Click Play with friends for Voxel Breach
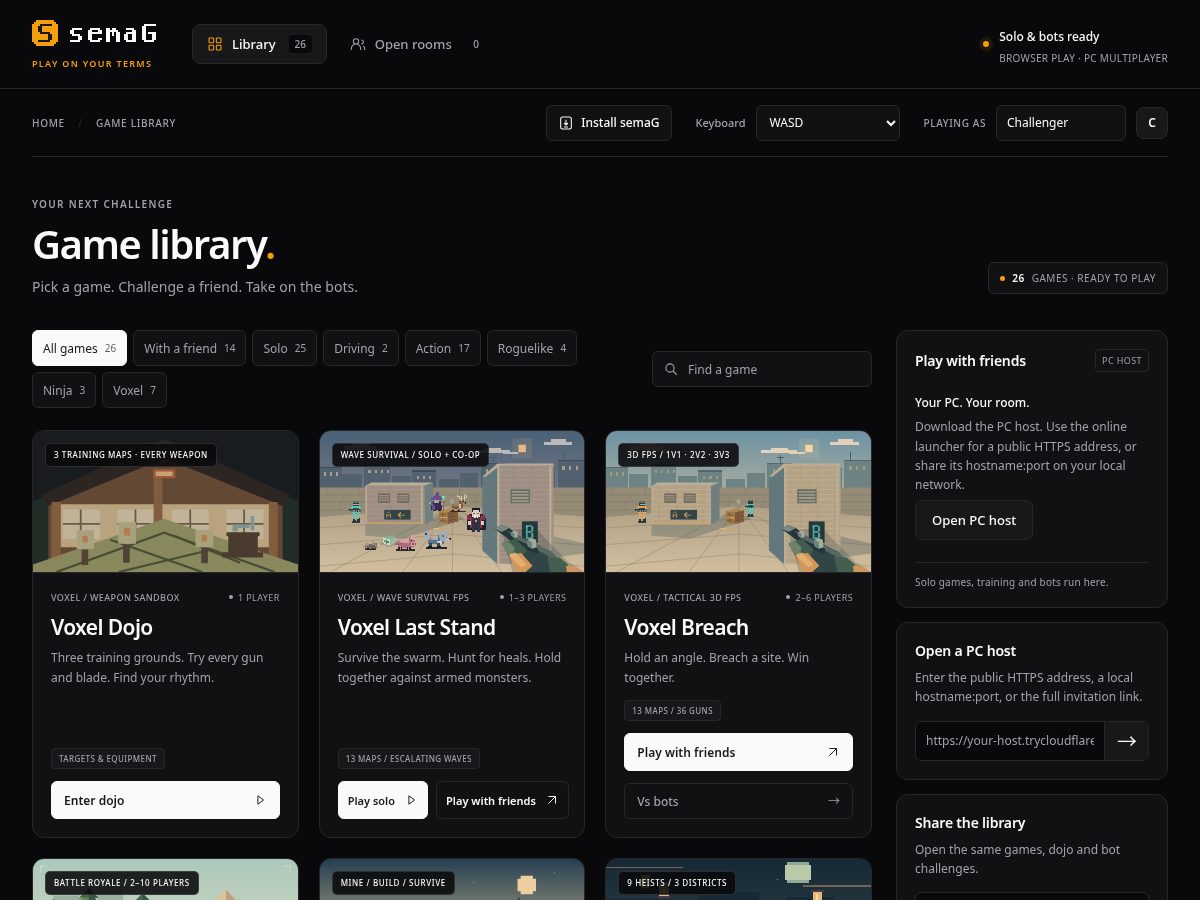1200x900 pixels. tap(738, 752)
